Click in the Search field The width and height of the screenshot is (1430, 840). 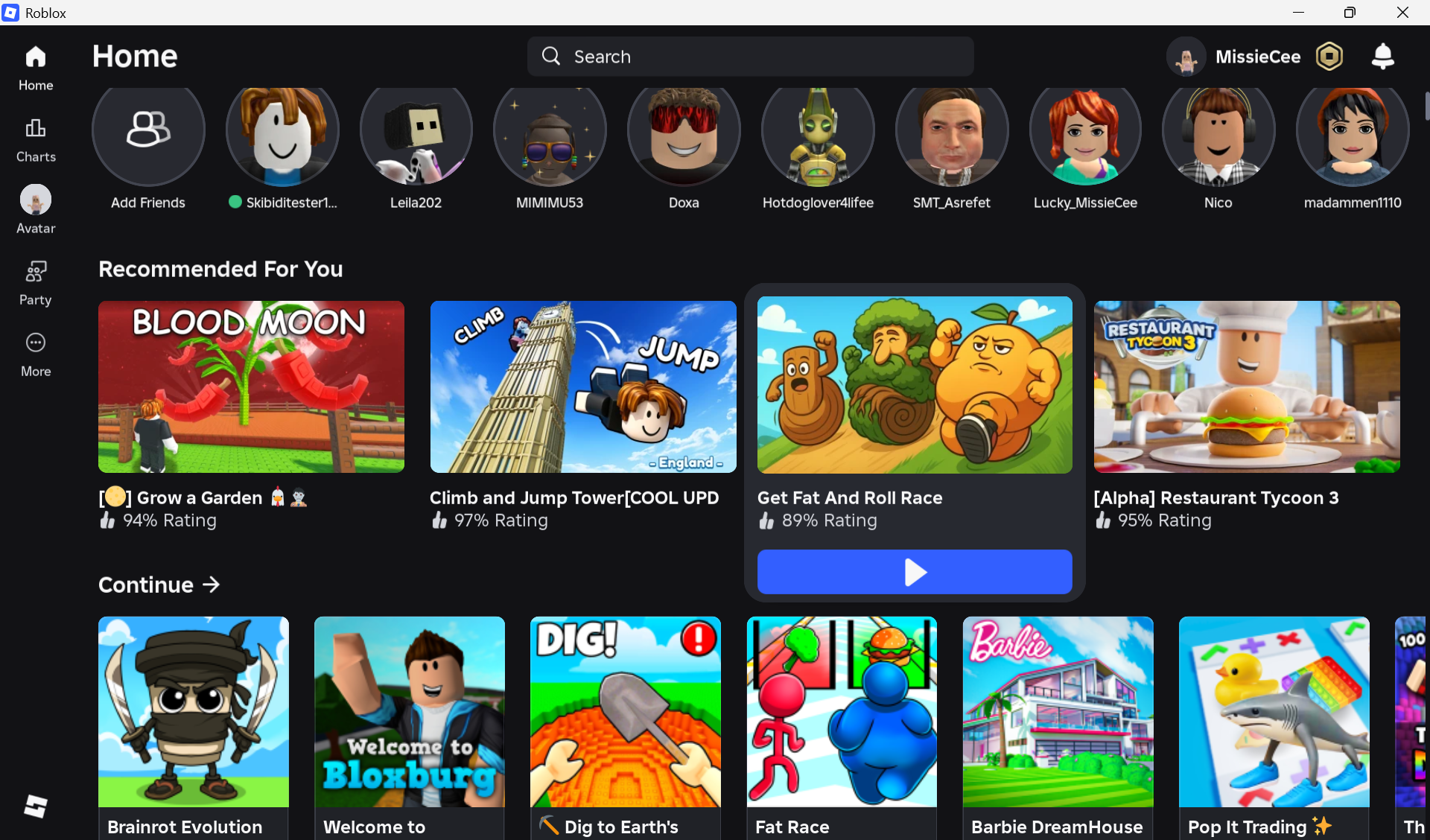tap(750, 57)
